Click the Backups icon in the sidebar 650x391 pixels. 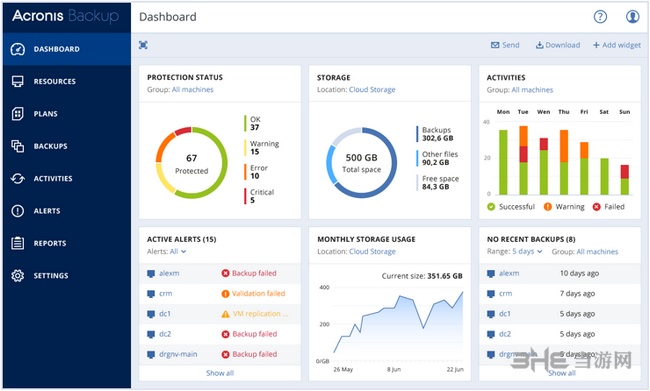(17, 146)
